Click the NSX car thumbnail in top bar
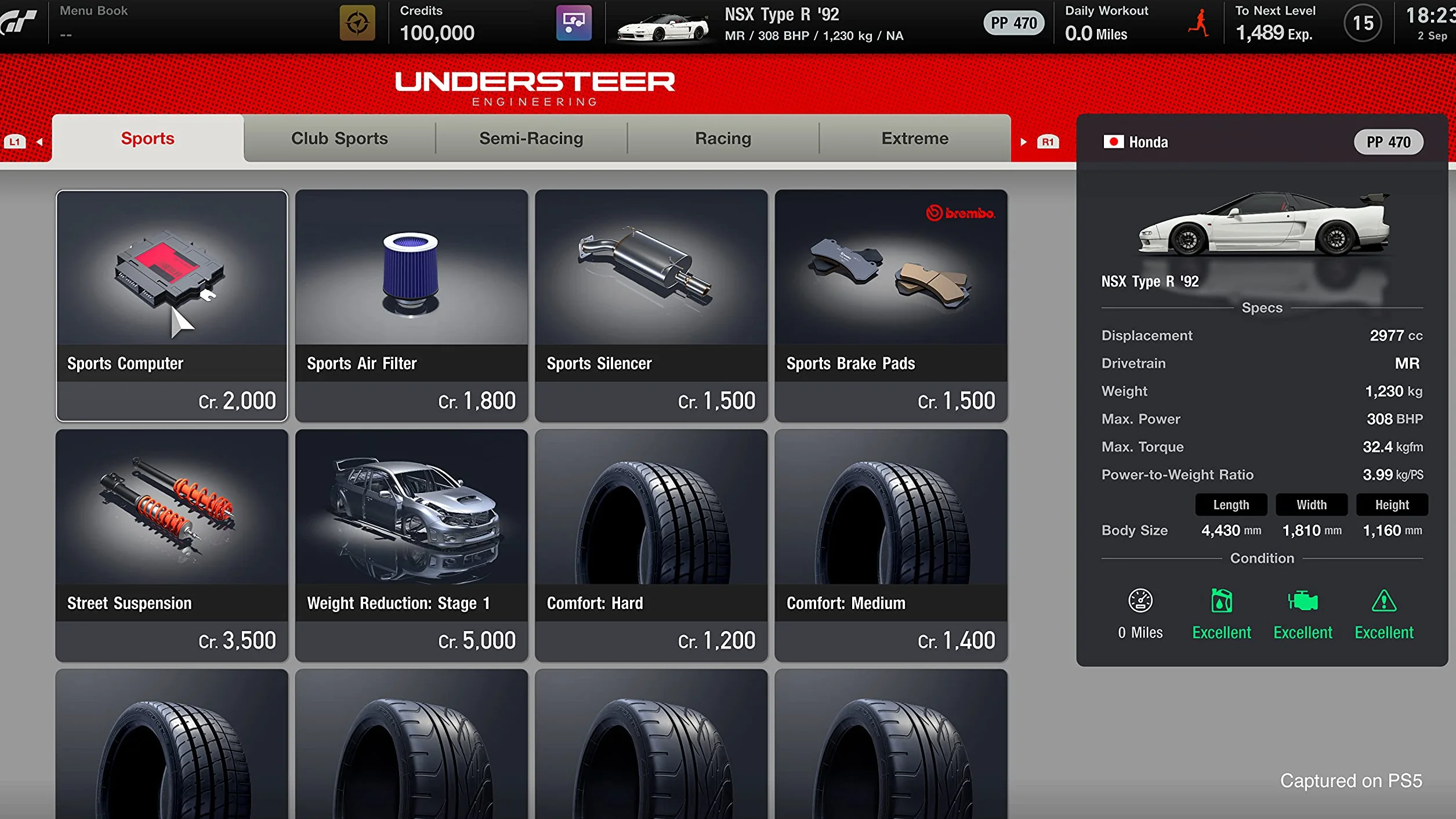Image resolution: width=1456 pixels, height=819 pixels. (x=662, y=27)
